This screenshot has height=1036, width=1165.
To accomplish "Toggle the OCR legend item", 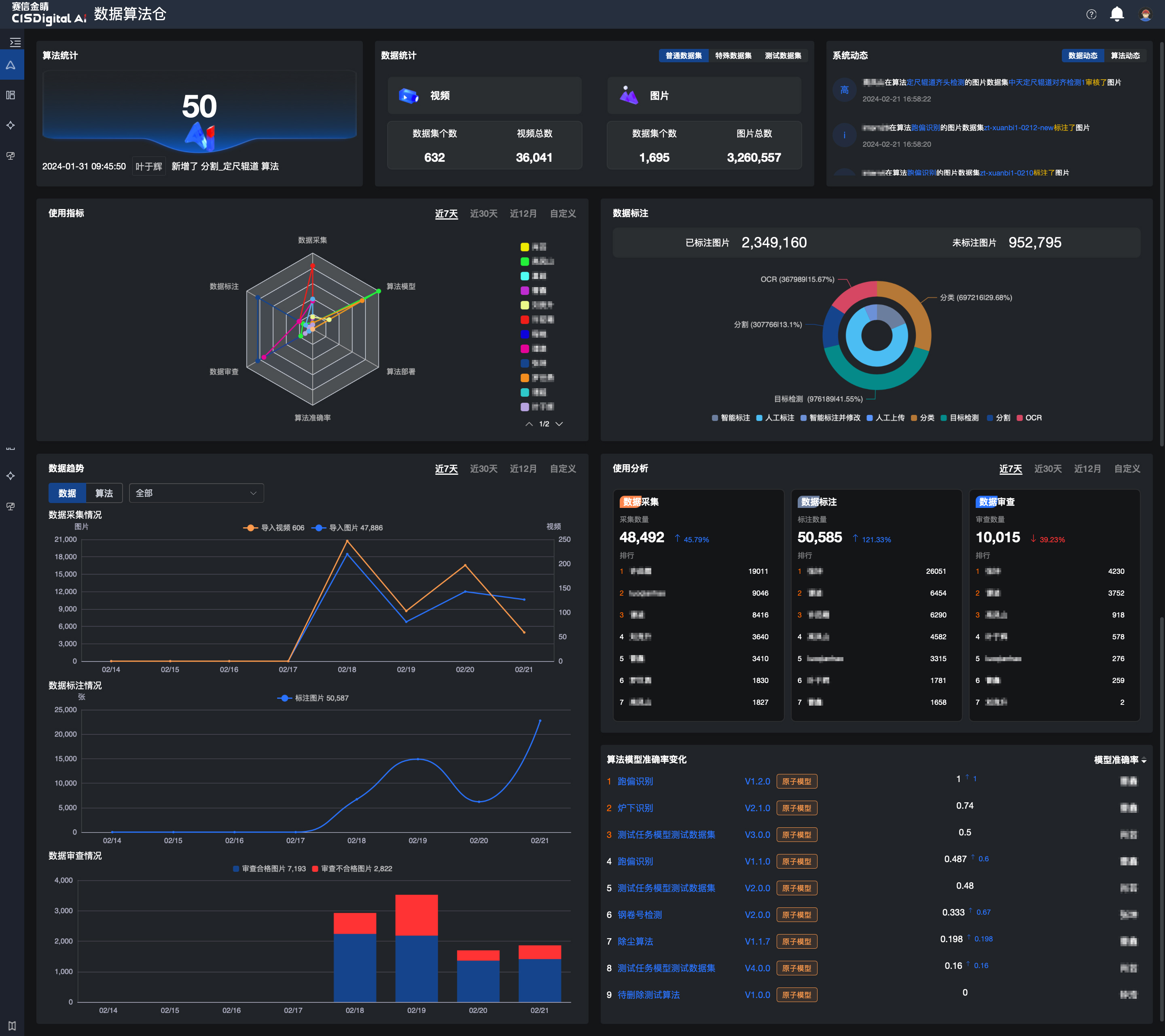I will click(x=1029, y=418).
